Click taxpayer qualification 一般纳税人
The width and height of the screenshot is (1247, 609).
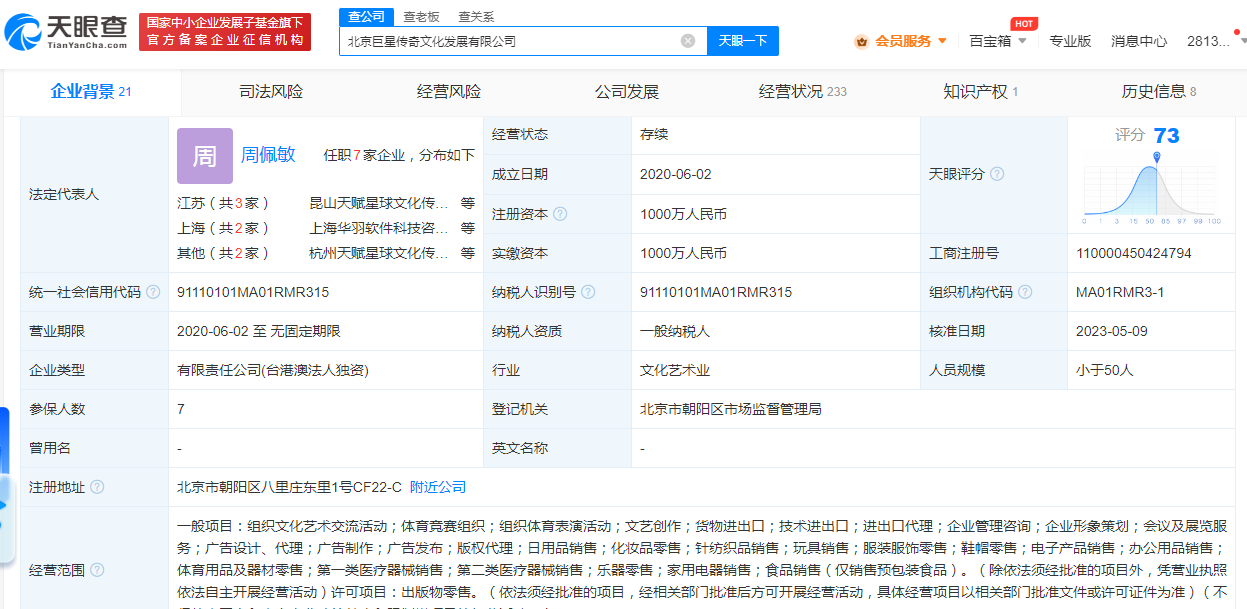[x=675, y=331]
